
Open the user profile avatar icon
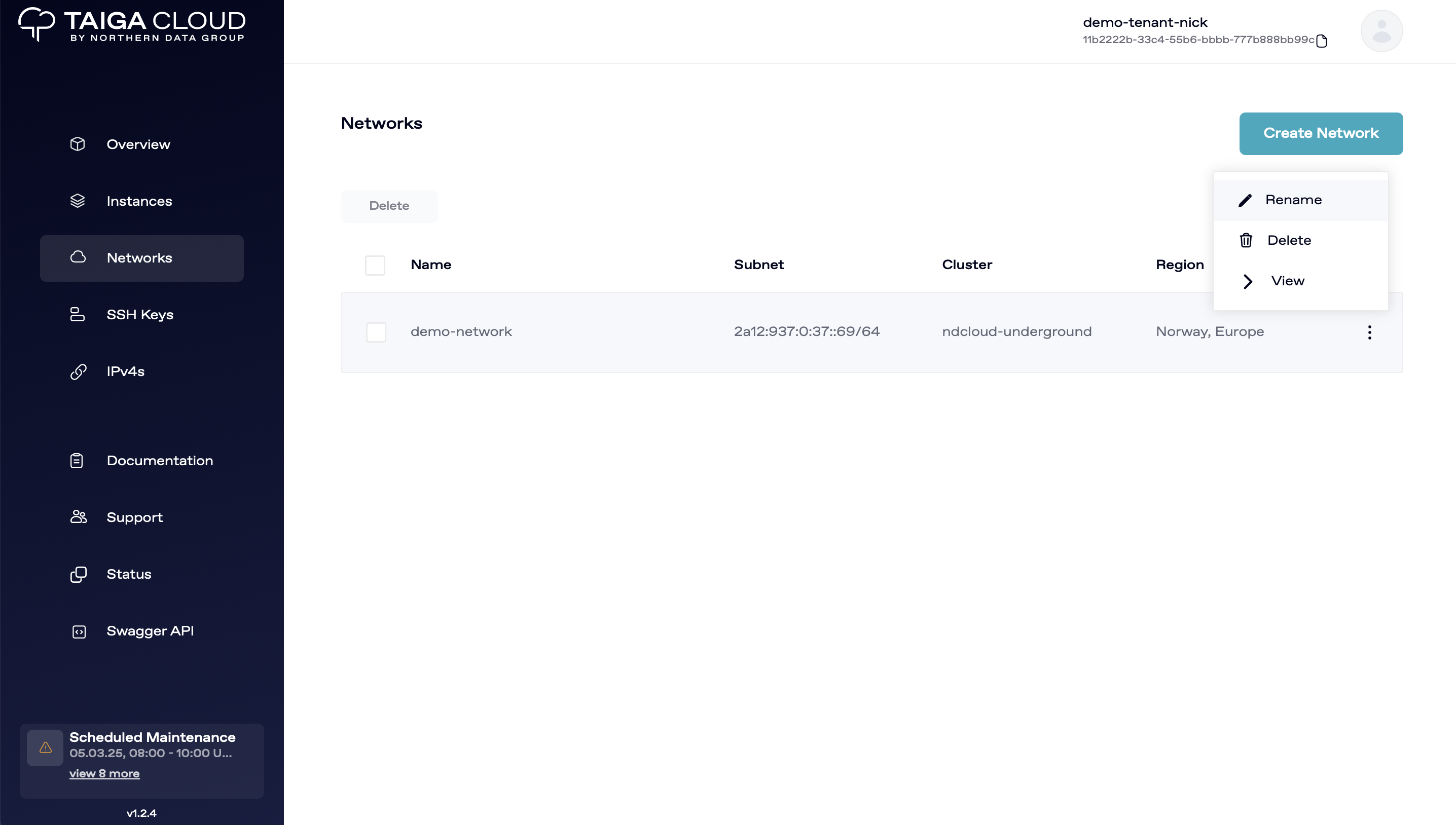point(1381,30)
